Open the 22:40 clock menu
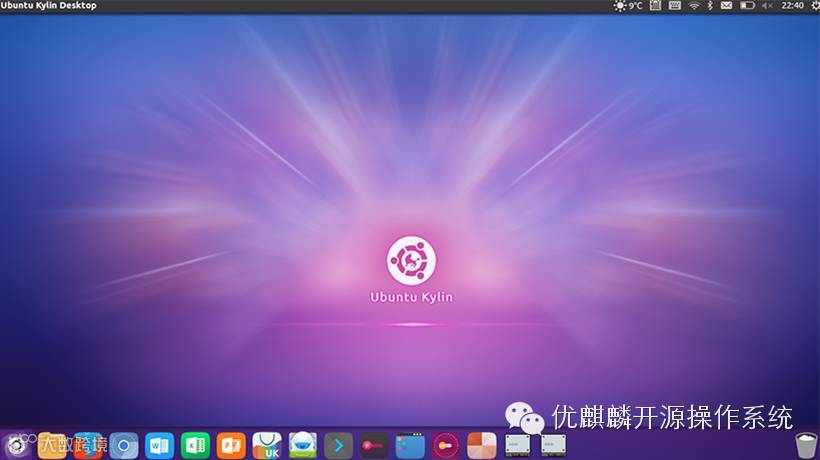 pos(792,6)
